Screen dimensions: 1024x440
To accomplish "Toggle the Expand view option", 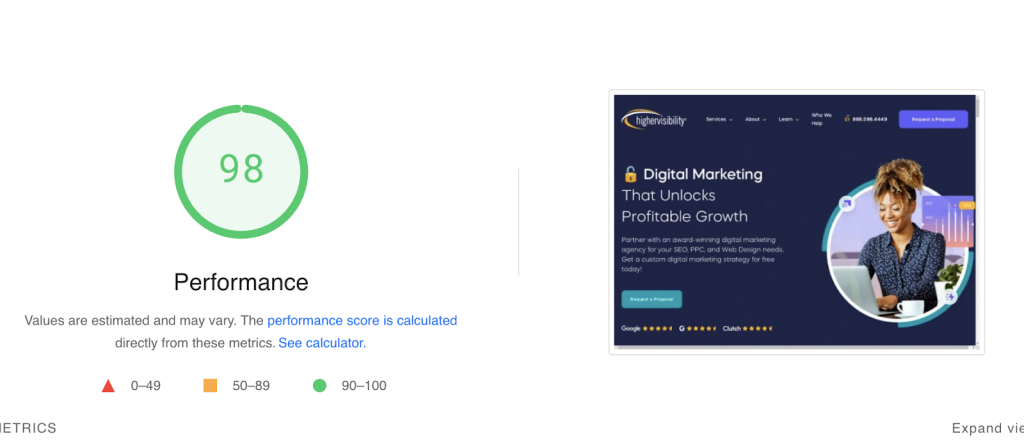I will 986,428.
